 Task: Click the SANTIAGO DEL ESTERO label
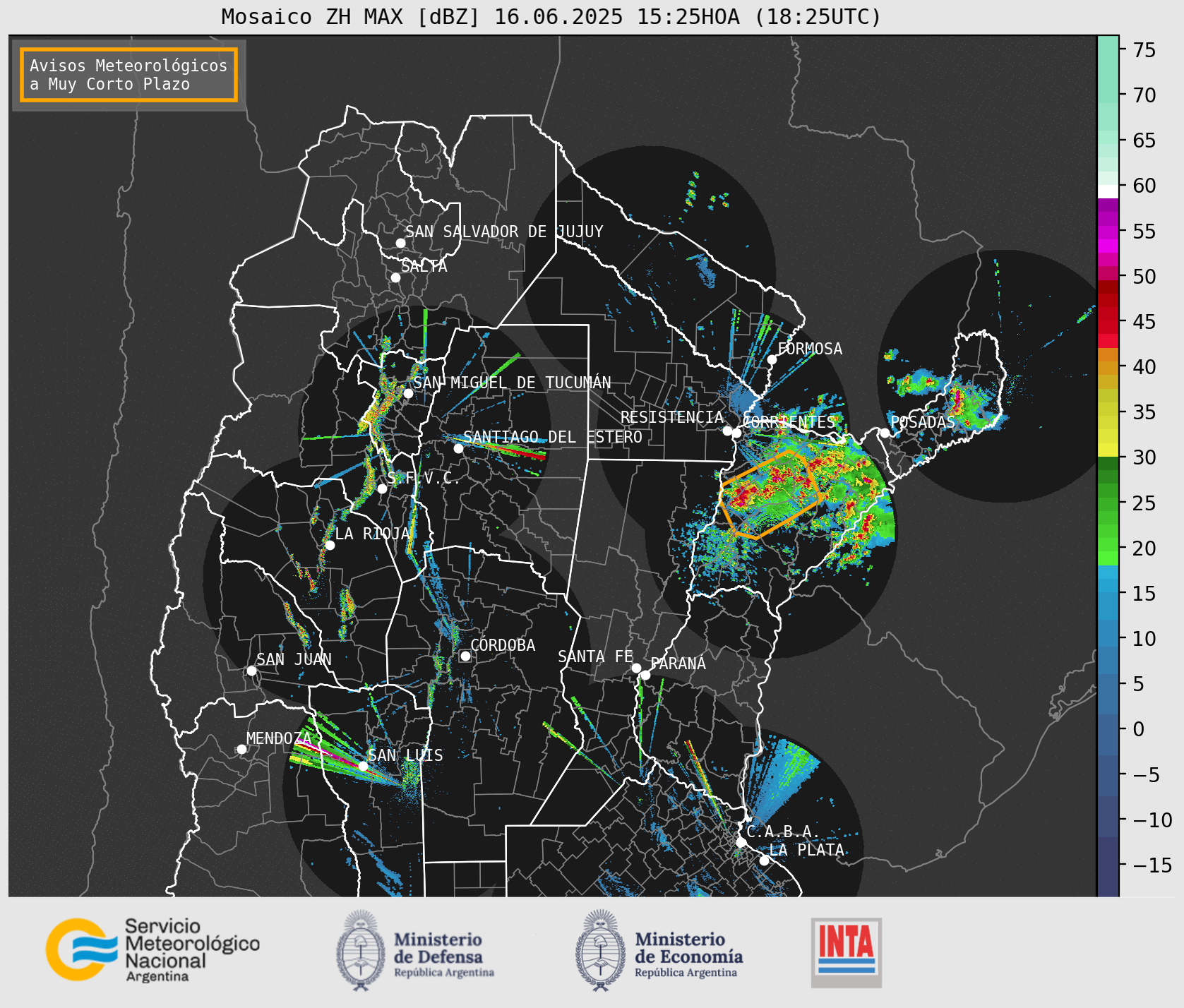click(553, 437)
